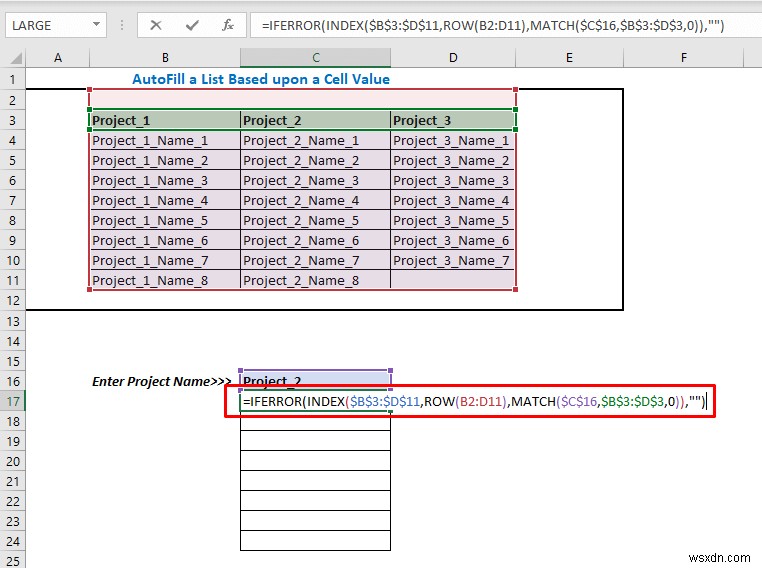762x568 pixels.
Task: Select empty output cell C22
Action: pyautogui.click(x=315, y=501)
